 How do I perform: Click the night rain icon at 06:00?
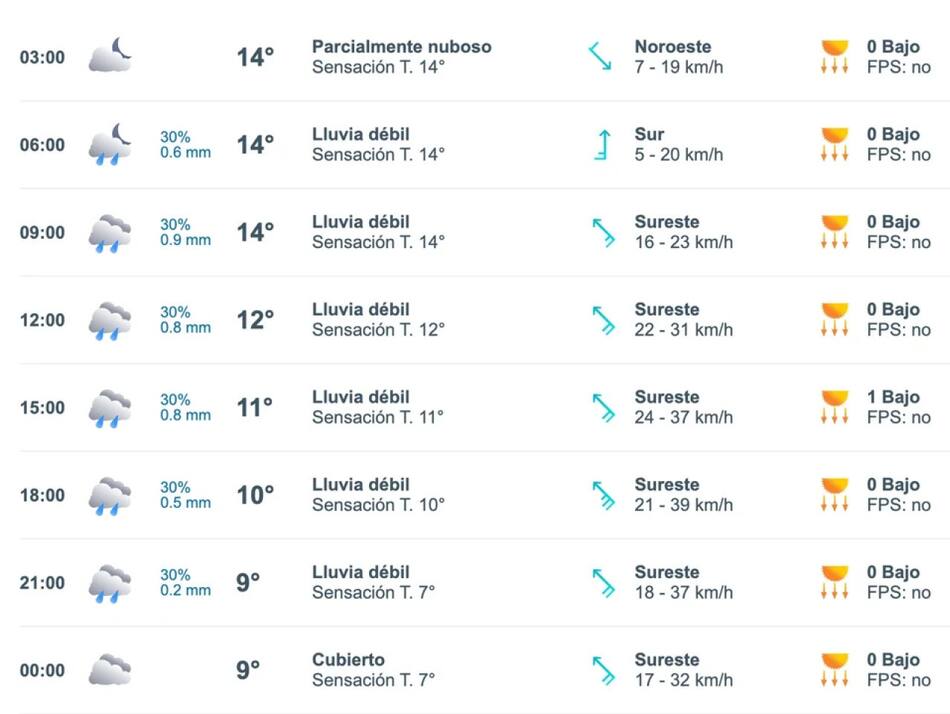(110, 144)
